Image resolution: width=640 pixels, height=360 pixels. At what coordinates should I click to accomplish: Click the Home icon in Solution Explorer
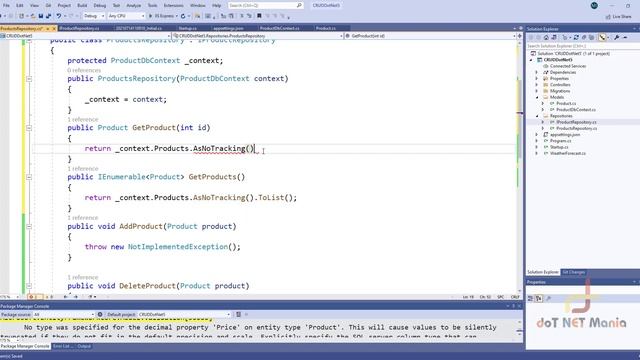[546, 37]
